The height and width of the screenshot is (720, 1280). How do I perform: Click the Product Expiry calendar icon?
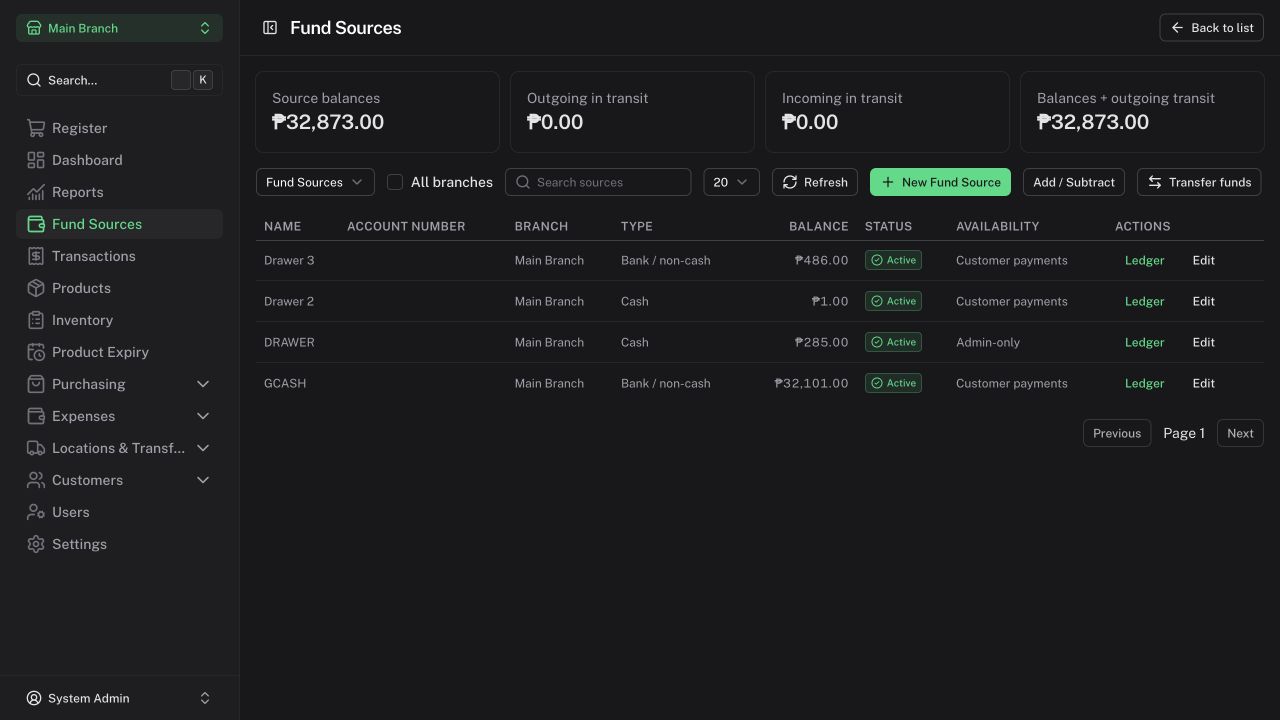pos(36,352)
